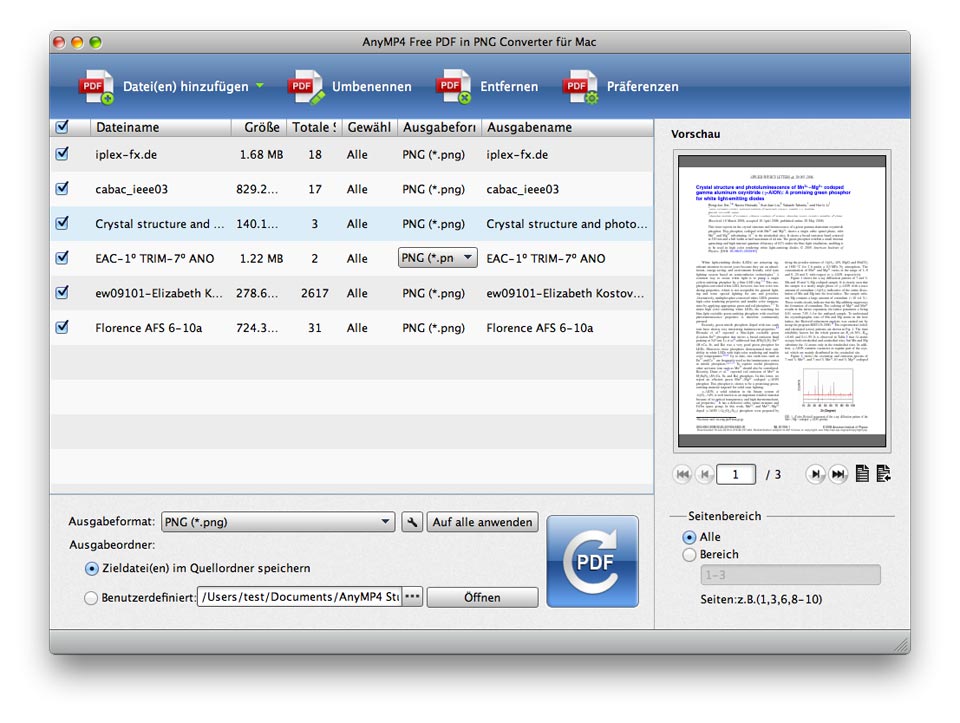Start conversion with the large PDF button
The width and height of the screenshot is (960, 723).
[x=592, y=563]
